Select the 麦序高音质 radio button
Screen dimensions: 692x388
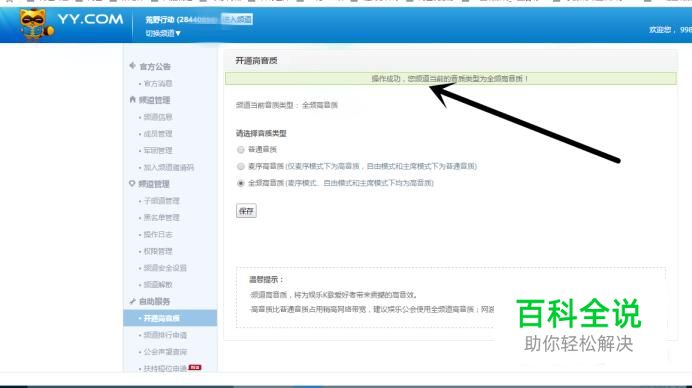(241, 166)
